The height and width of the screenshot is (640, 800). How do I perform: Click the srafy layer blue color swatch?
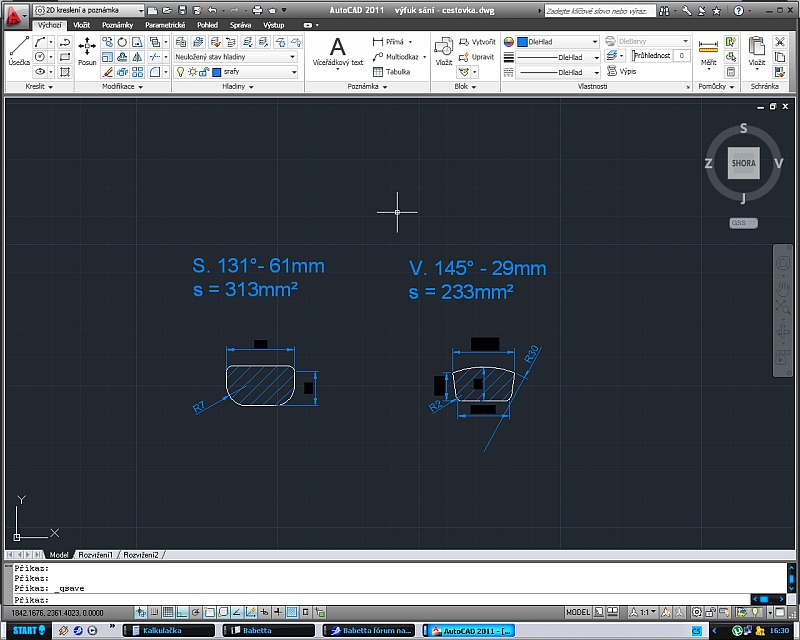point(216,72)
